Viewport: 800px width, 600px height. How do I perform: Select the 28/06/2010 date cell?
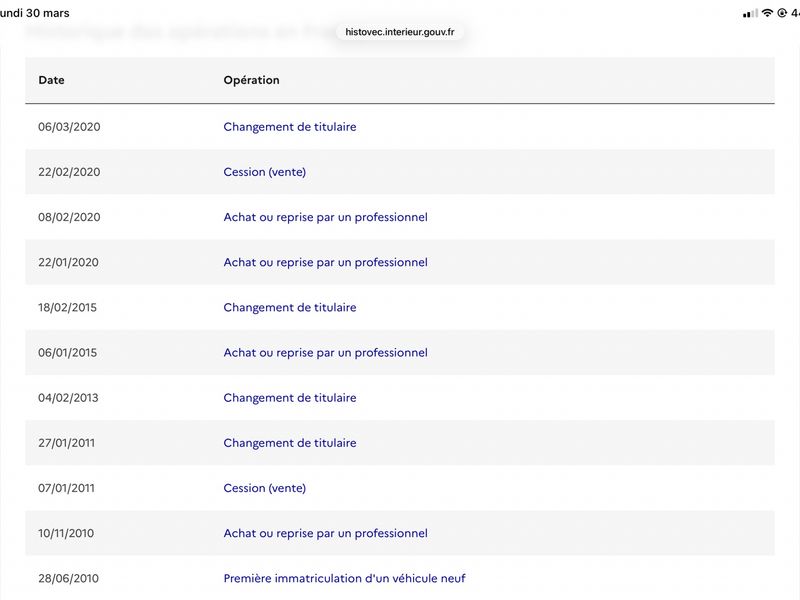pos(68,579)
